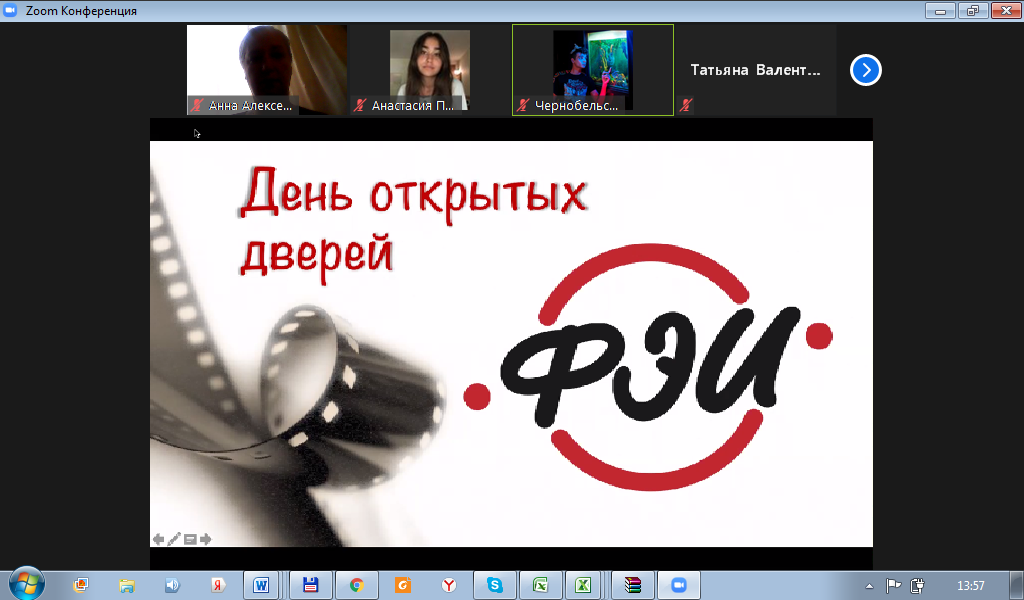Select Анна Алексе... video thumbnail
This screenshot has height=600, width=1024.
[266, 70]
